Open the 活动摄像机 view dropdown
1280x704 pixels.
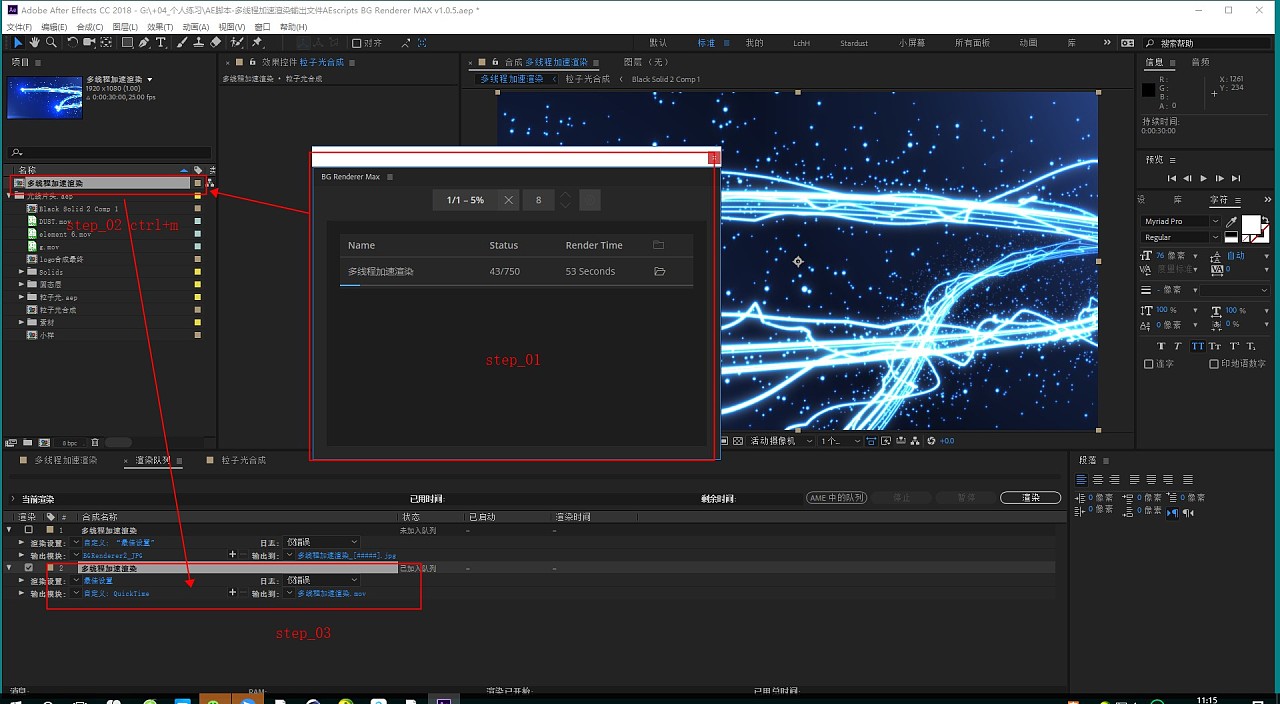click(x=781, y=440)
